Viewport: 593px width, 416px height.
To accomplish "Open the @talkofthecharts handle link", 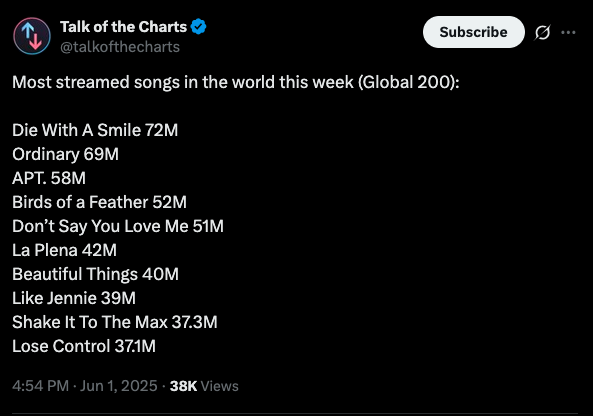I will (x=120, y=47).
